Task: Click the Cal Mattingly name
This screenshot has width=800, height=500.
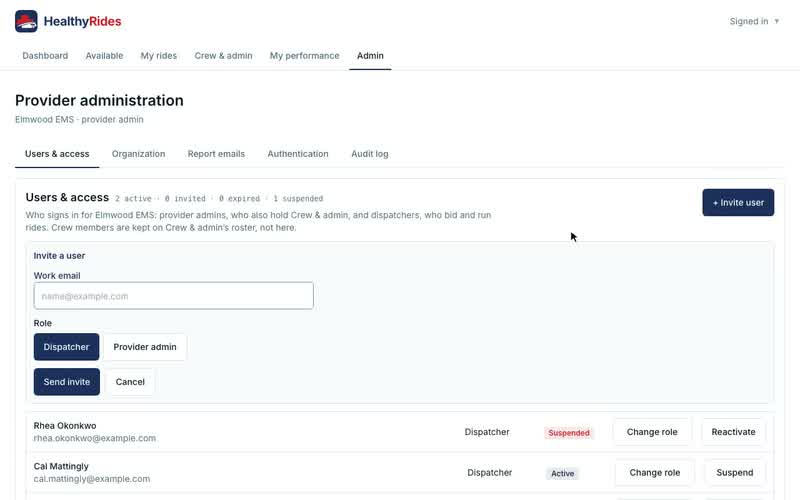Action: pyautogui.click(x=61, y=466)
